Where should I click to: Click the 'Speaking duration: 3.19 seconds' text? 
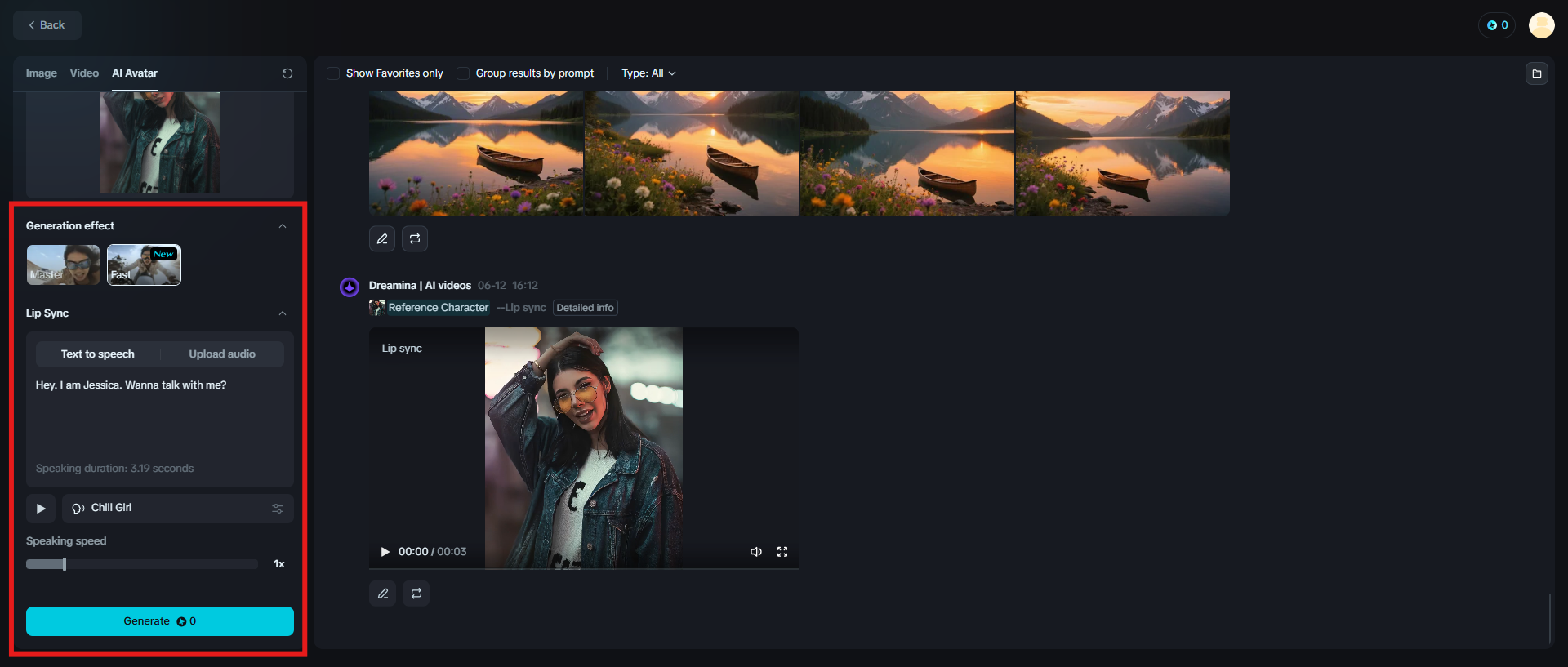(x=114, y=469)
